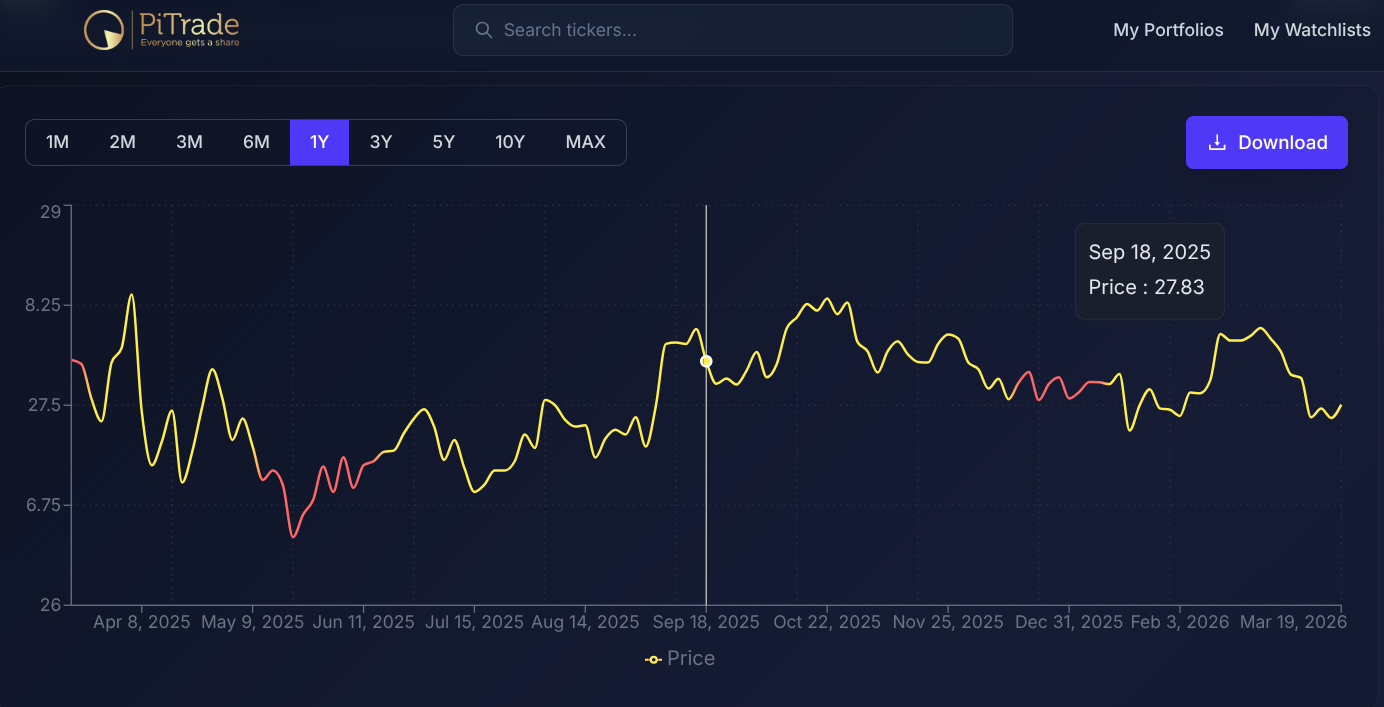Viewport: 1384px width, 707px height.
Task: Go to My Watchlists
Action: pos(1312,30)
